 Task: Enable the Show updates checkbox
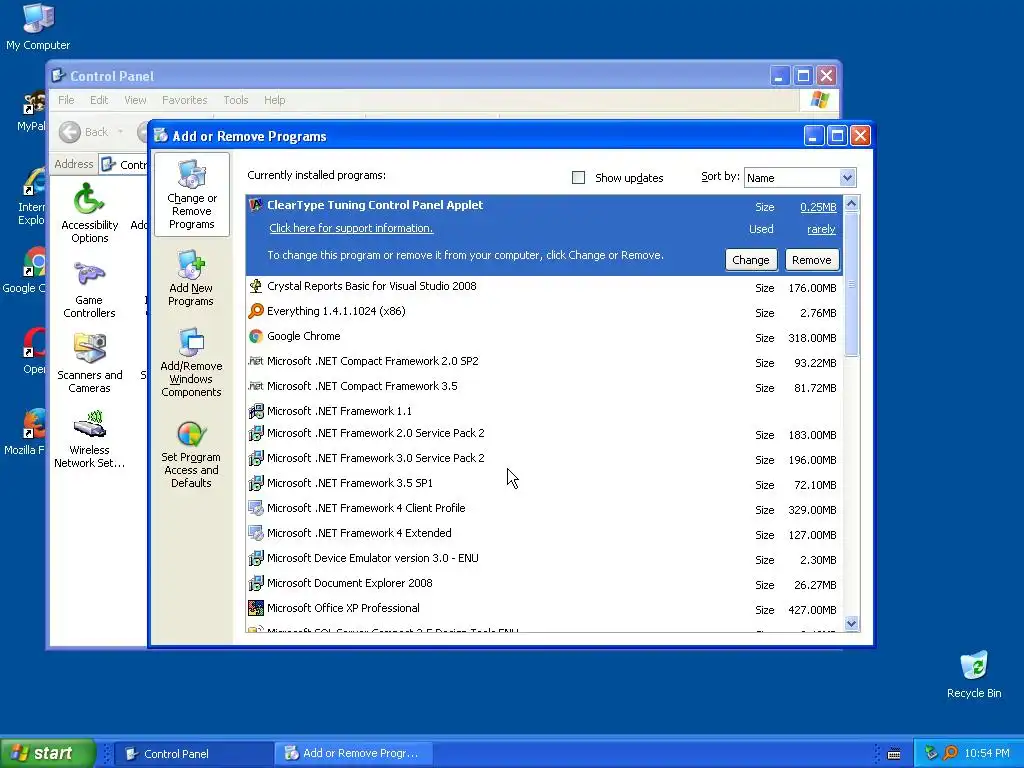pyautogui.click(x=578, y=178)
